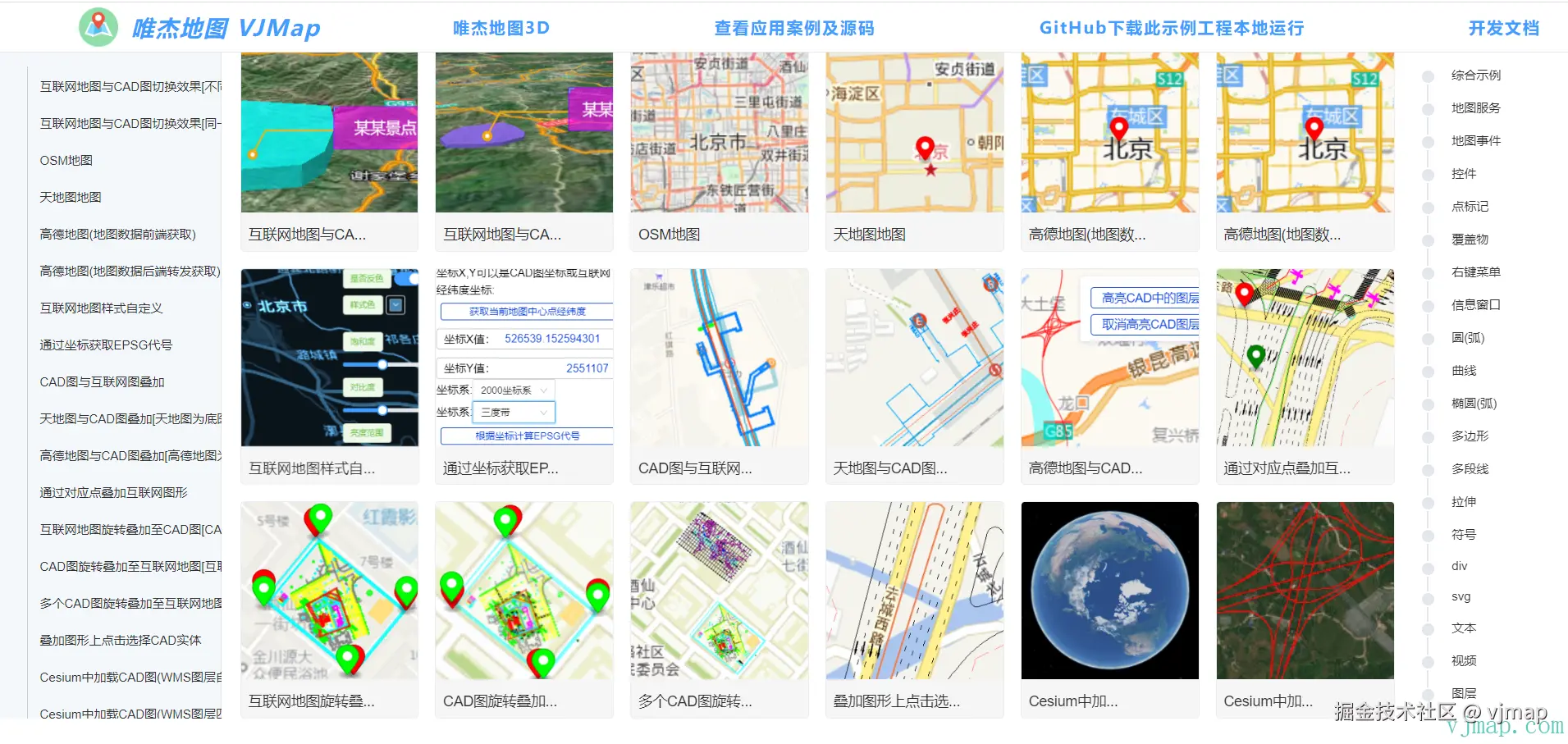The width and height of the screenshot is (1568, 744).
Task: Click the 图层 dot at sidebar bottom
Action: pos(1428,692)
